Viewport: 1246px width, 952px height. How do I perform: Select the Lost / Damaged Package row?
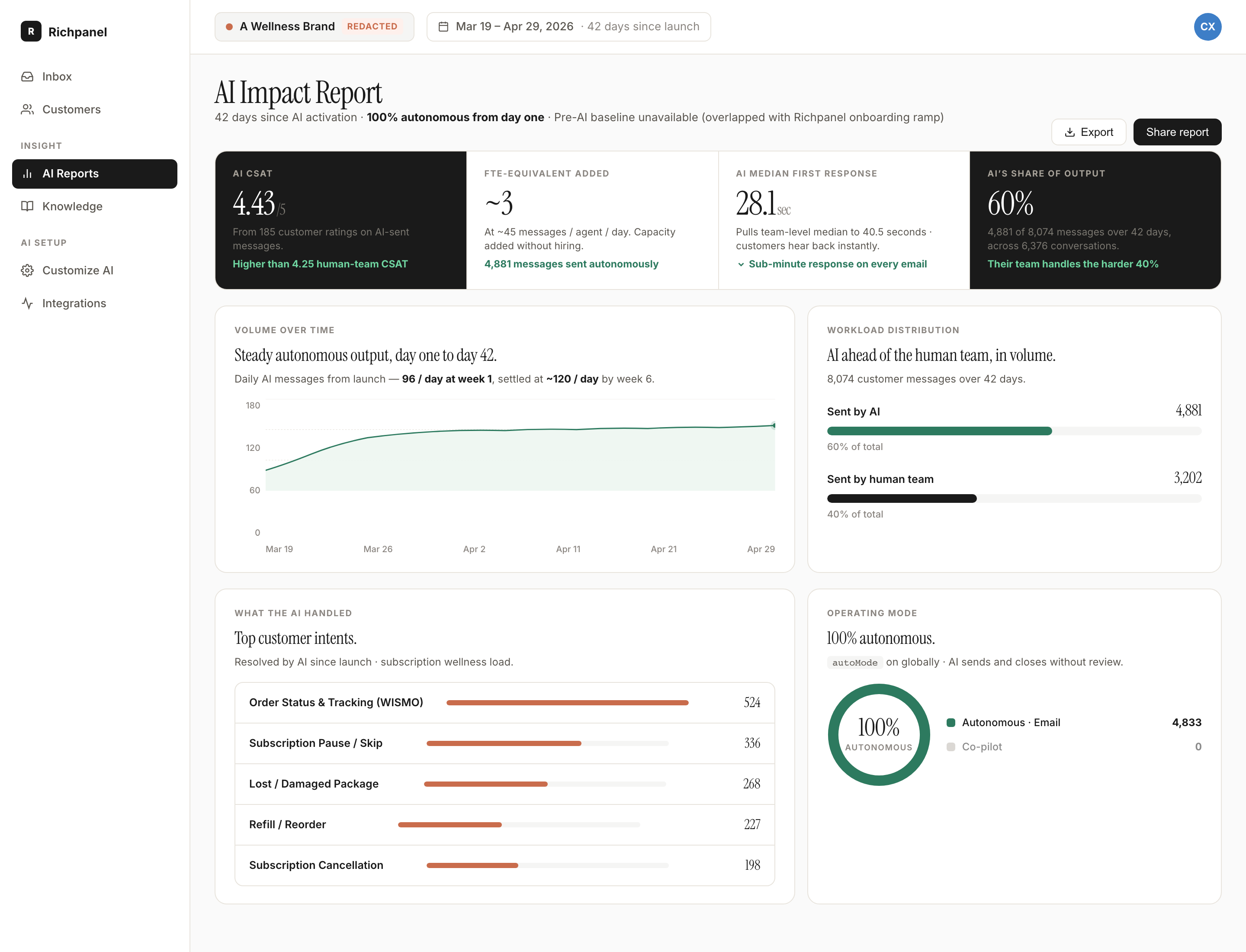(x=504, y=784)
